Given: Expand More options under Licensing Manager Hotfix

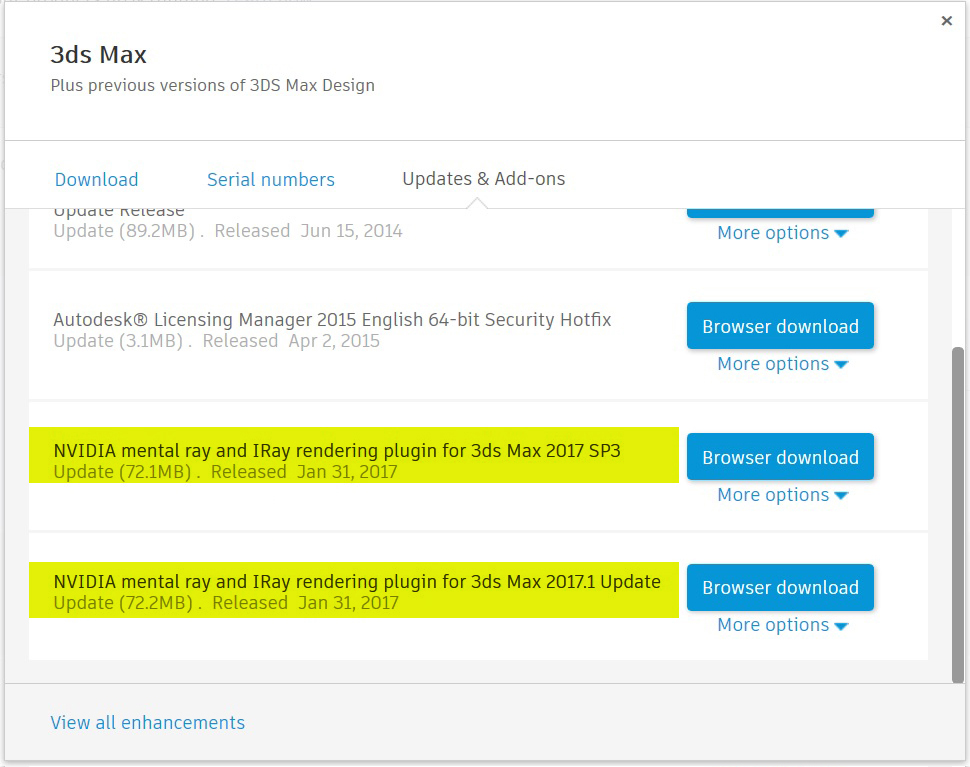Looking at the screenshot, I should (x=782, y=364).
